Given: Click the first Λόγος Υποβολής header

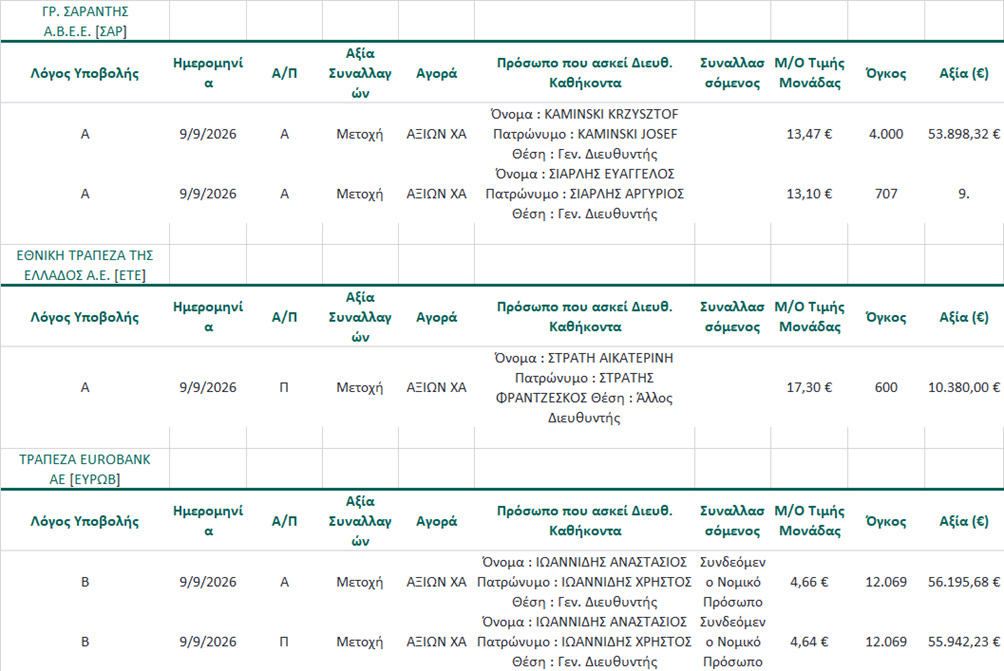Looking at the screenshot, I should [85, 73].
